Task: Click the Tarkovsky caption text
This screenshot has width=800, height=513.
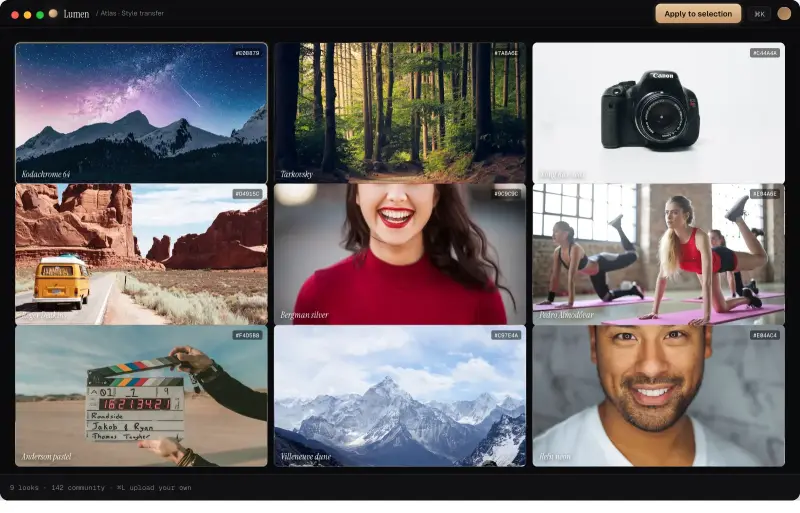Action: [x=296, y=174]
